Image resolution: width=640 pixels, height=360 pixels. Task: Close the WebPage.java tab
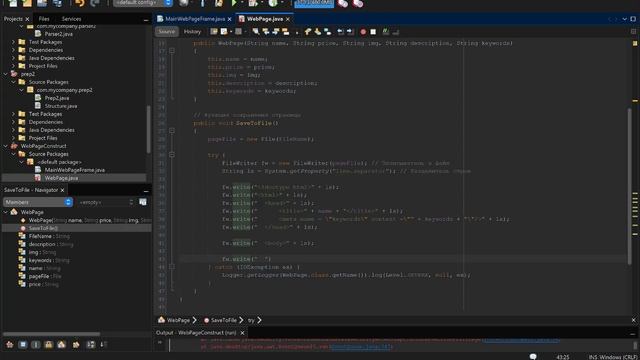click(x=288, y=19)
